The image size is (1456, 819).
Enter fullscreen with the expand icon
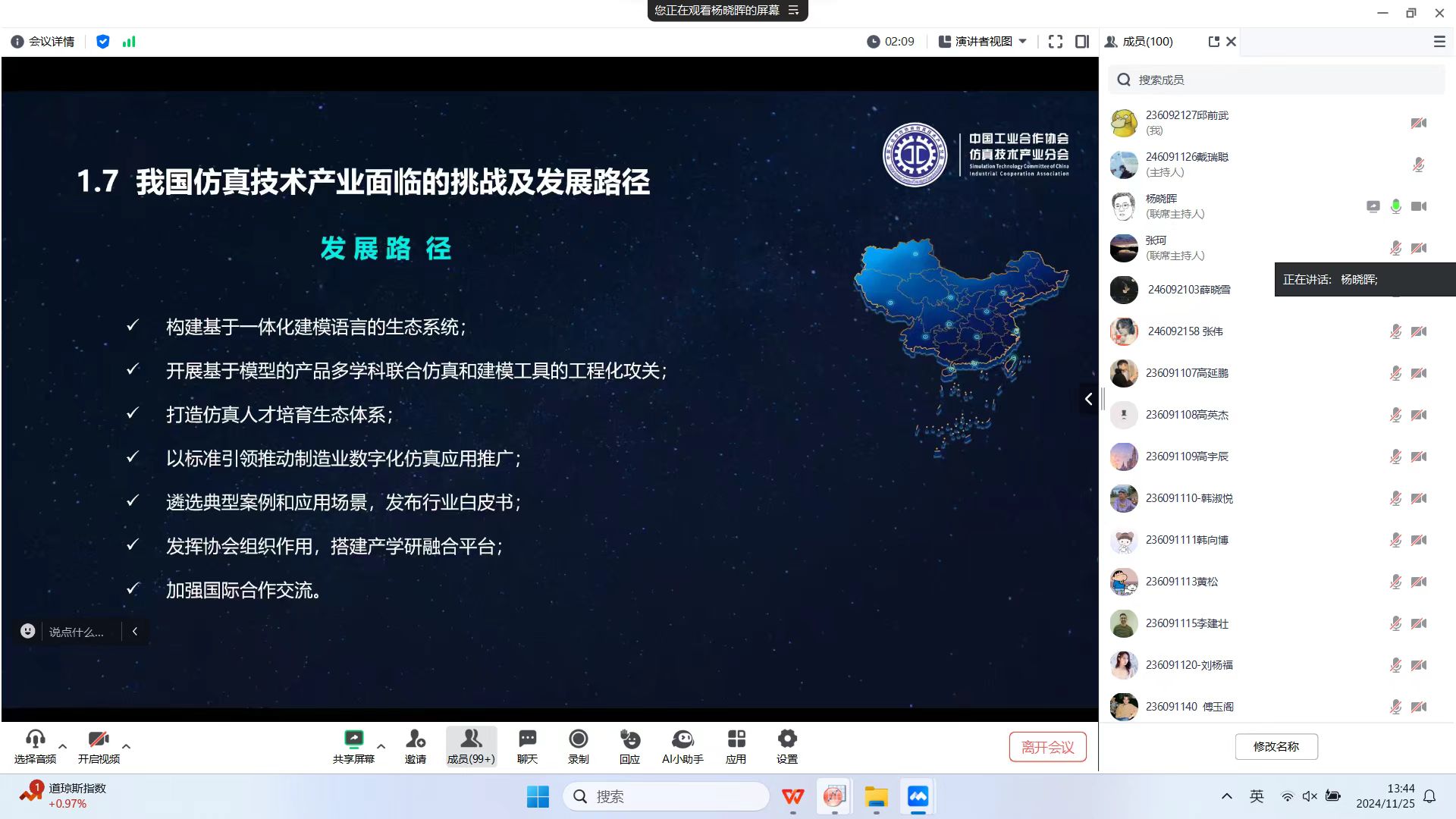(1055, 42)
